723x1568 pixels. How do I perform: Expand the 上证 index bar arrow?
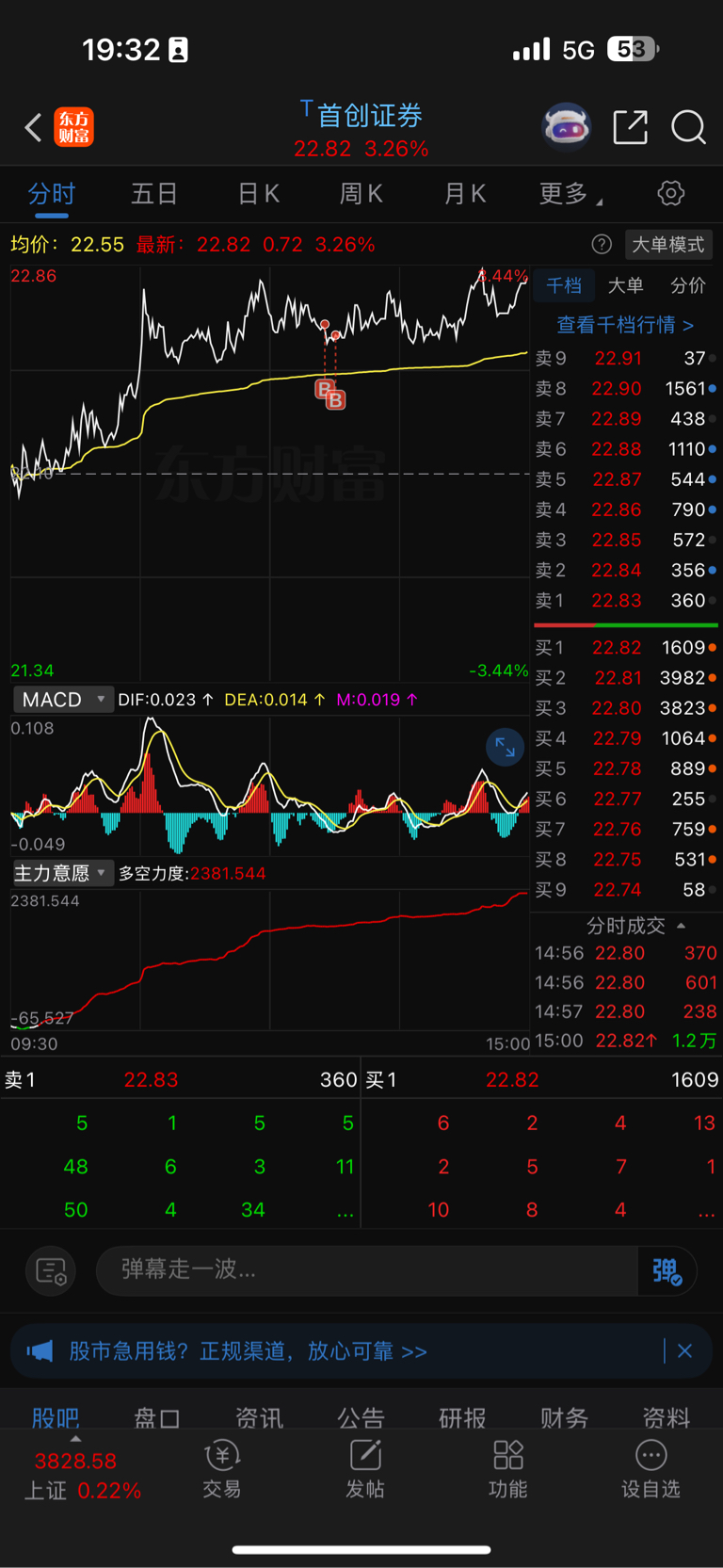[75, 1440]
